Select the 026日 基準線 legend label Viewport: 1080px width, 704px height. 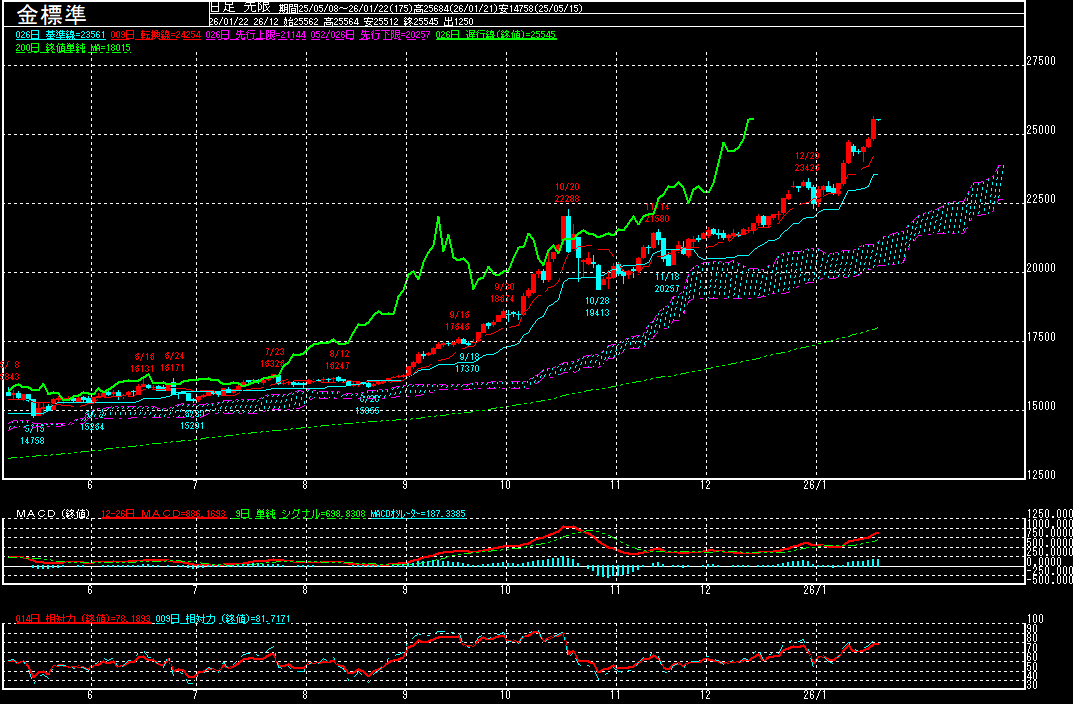50,34
